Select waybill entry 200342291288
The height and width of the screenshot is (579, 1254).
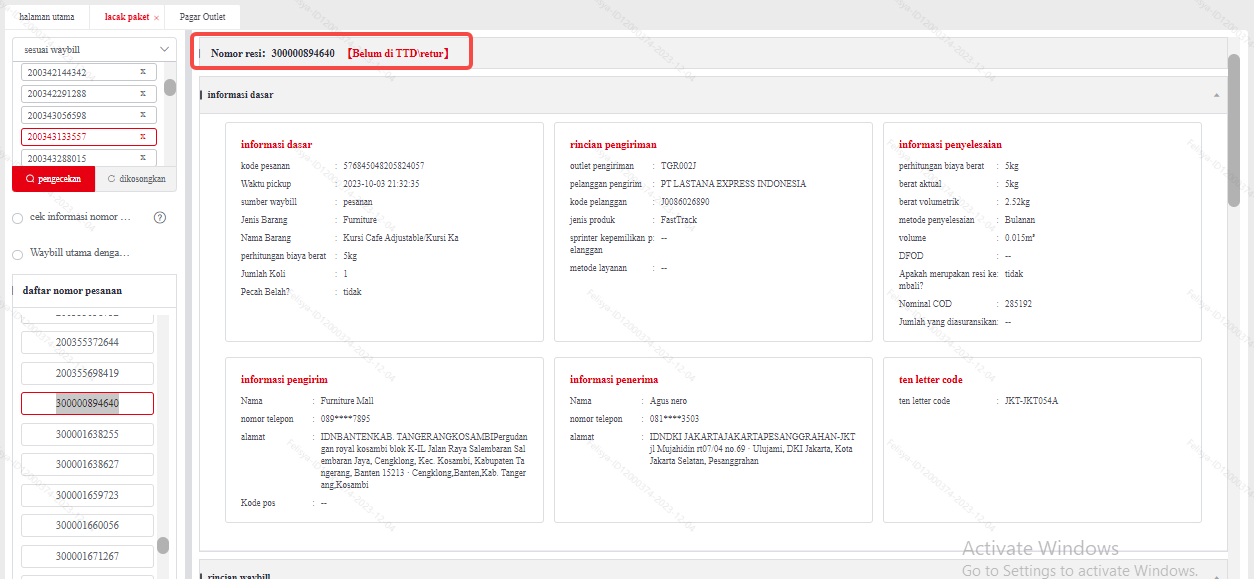[89, 94]
